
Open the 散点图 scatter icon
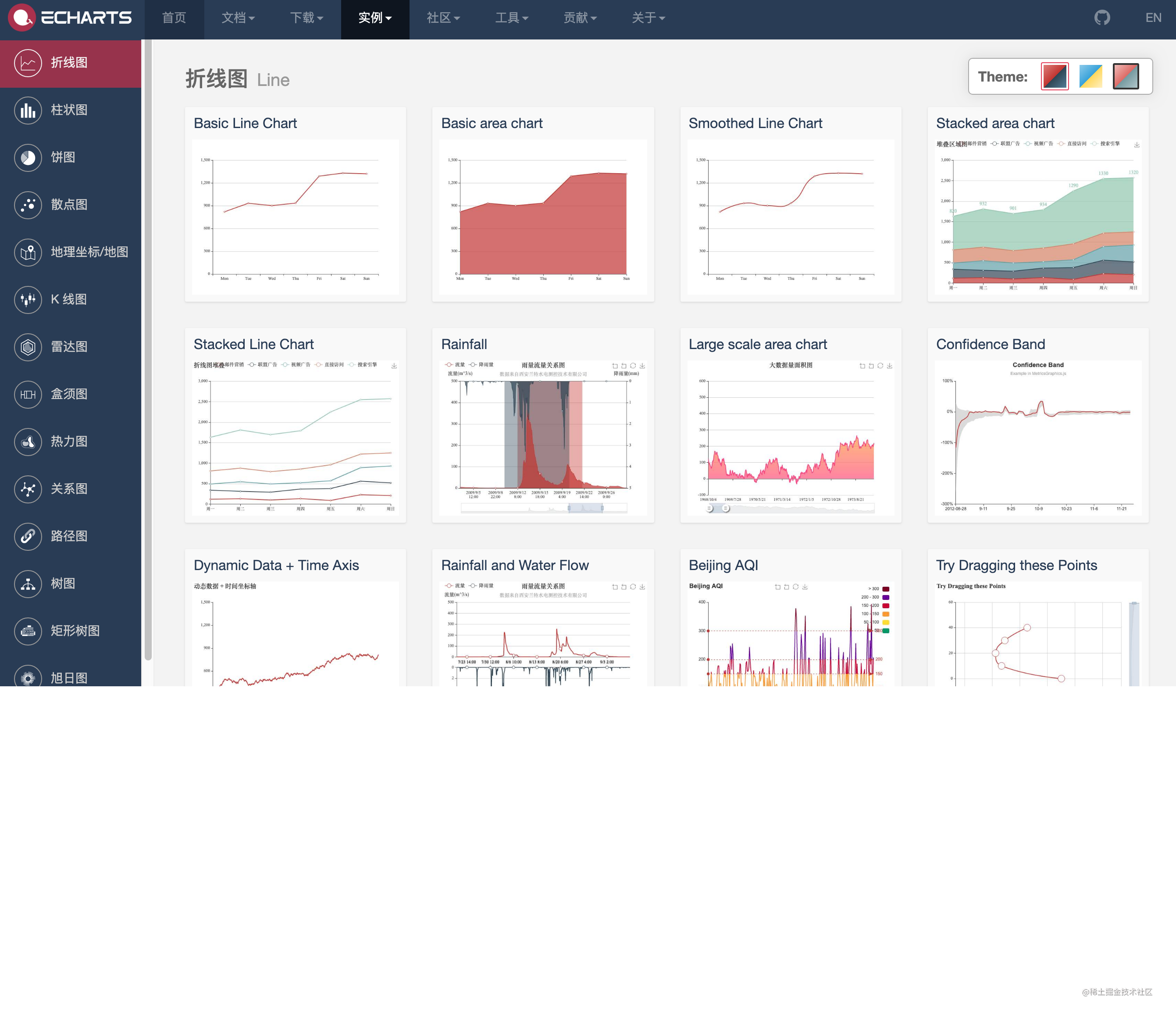coord(28,204)
